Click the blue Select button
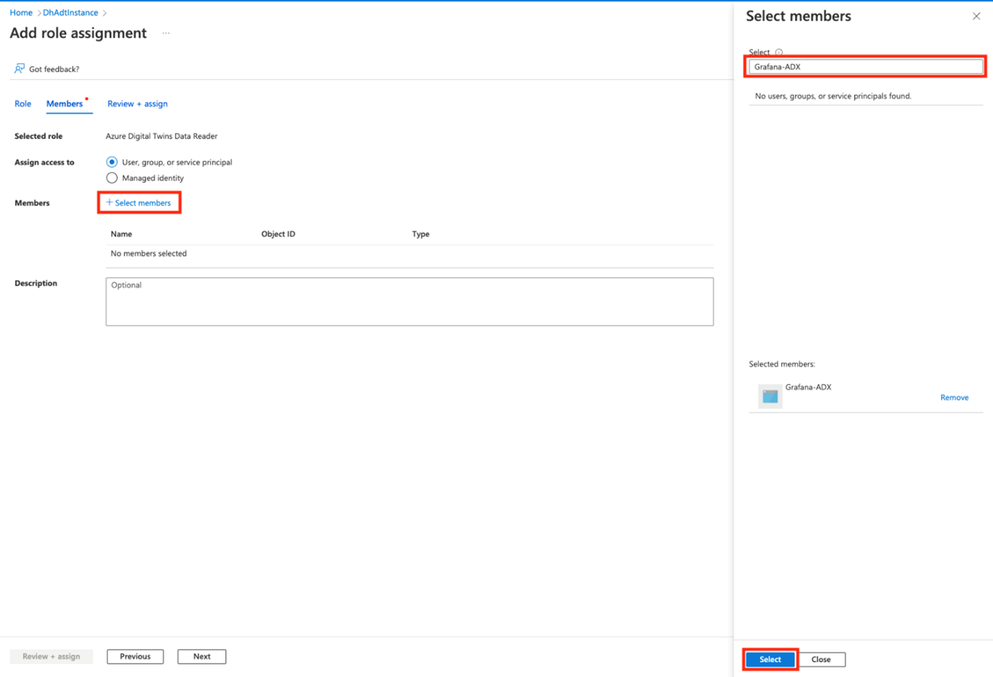Viewport: 993px width, 677px height. (770, 659)
